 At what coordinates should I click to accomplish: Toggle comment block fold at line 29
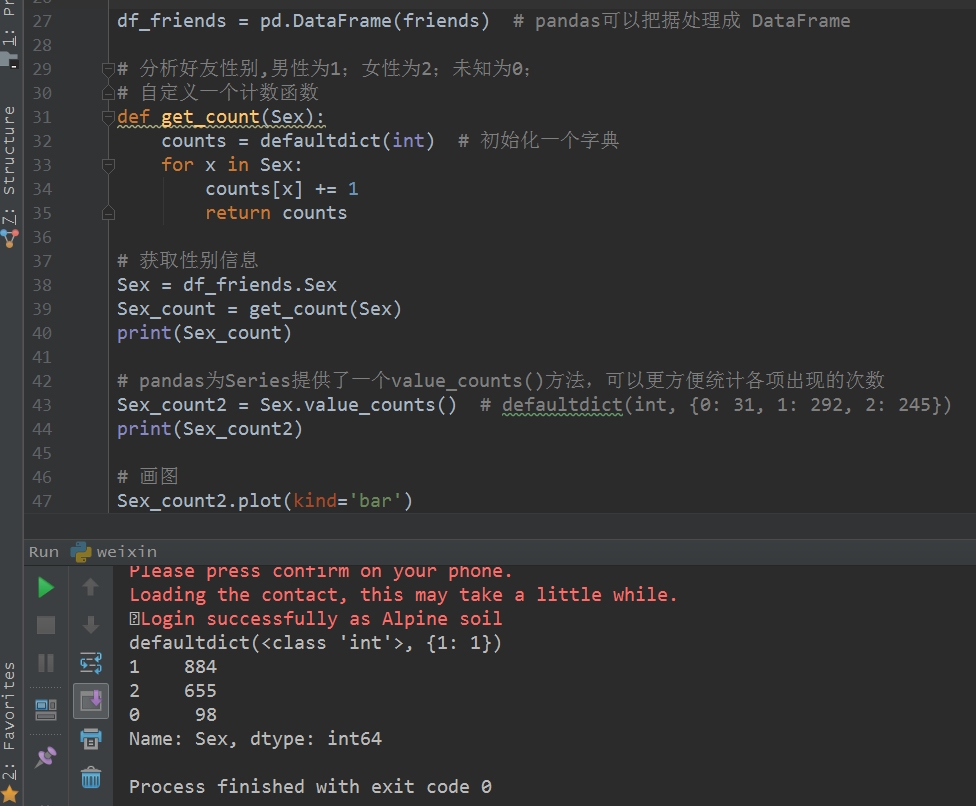click(x=108, y=68)
